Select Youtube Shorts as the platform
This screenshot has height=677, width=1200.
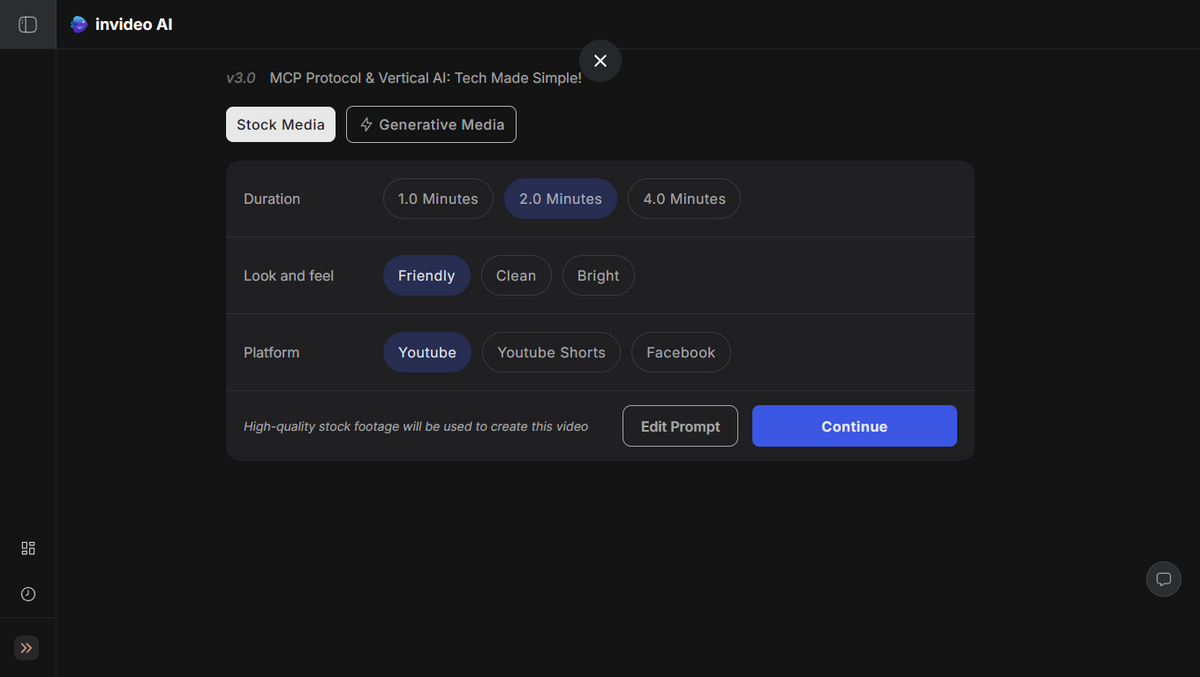[551, 353]
